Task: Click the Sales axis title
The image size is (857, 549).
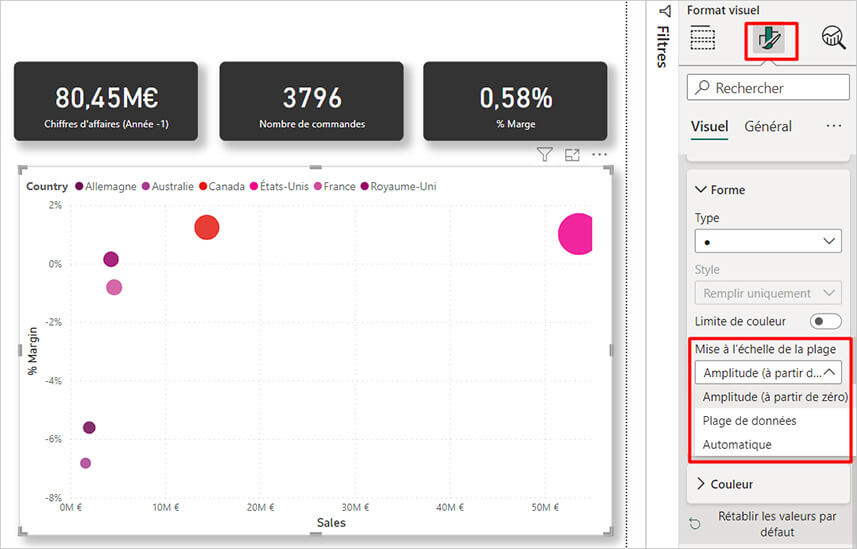Action: point(331,523)
